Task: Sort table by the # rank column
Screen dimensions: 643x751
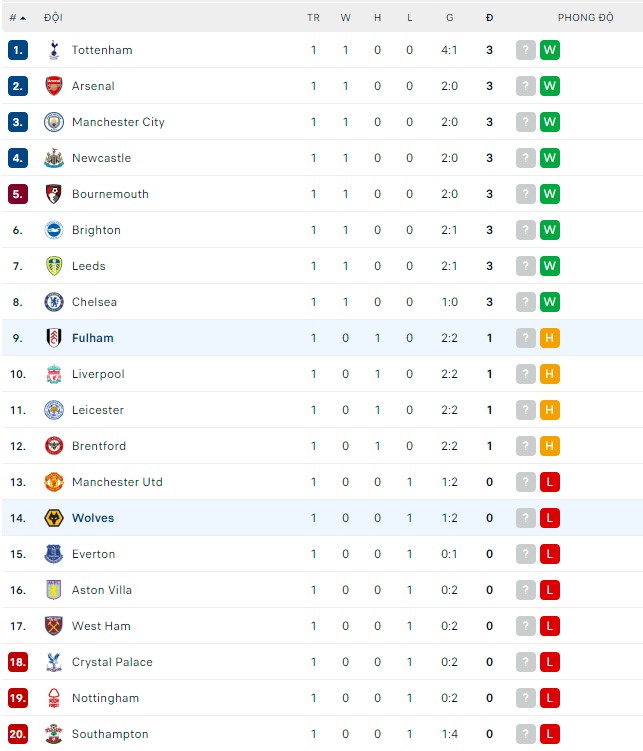Action: (17, 18)
